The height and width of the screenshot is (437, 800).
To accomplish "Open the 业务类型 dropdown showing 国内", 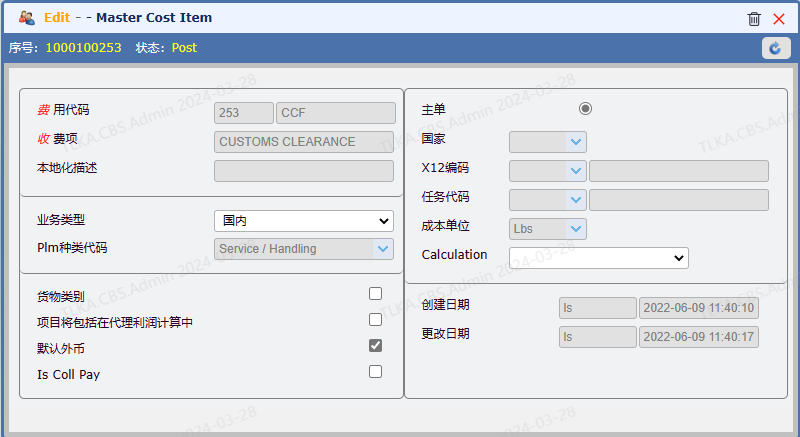I will click(x=304, y=221).
